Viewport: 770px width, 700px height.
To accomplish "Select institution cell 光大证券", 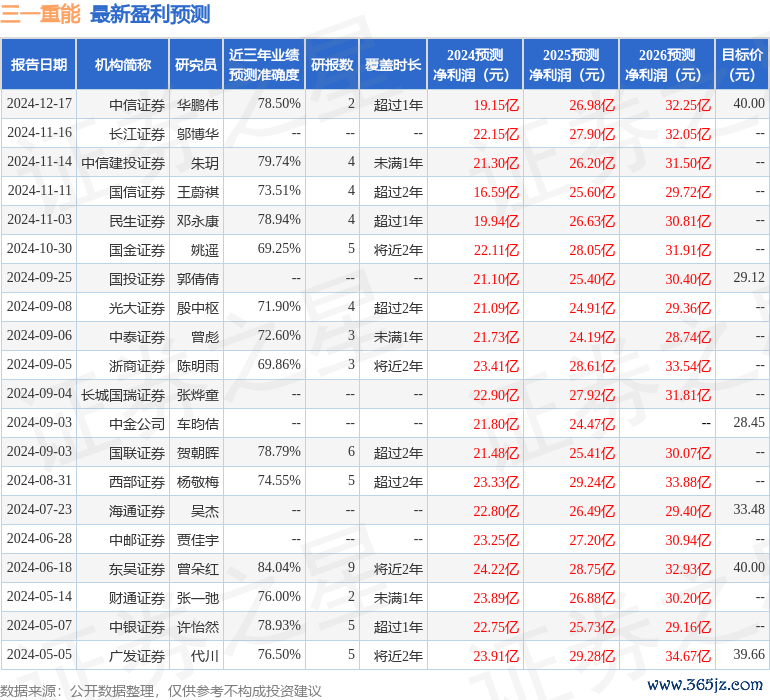I will pos(137,308).
